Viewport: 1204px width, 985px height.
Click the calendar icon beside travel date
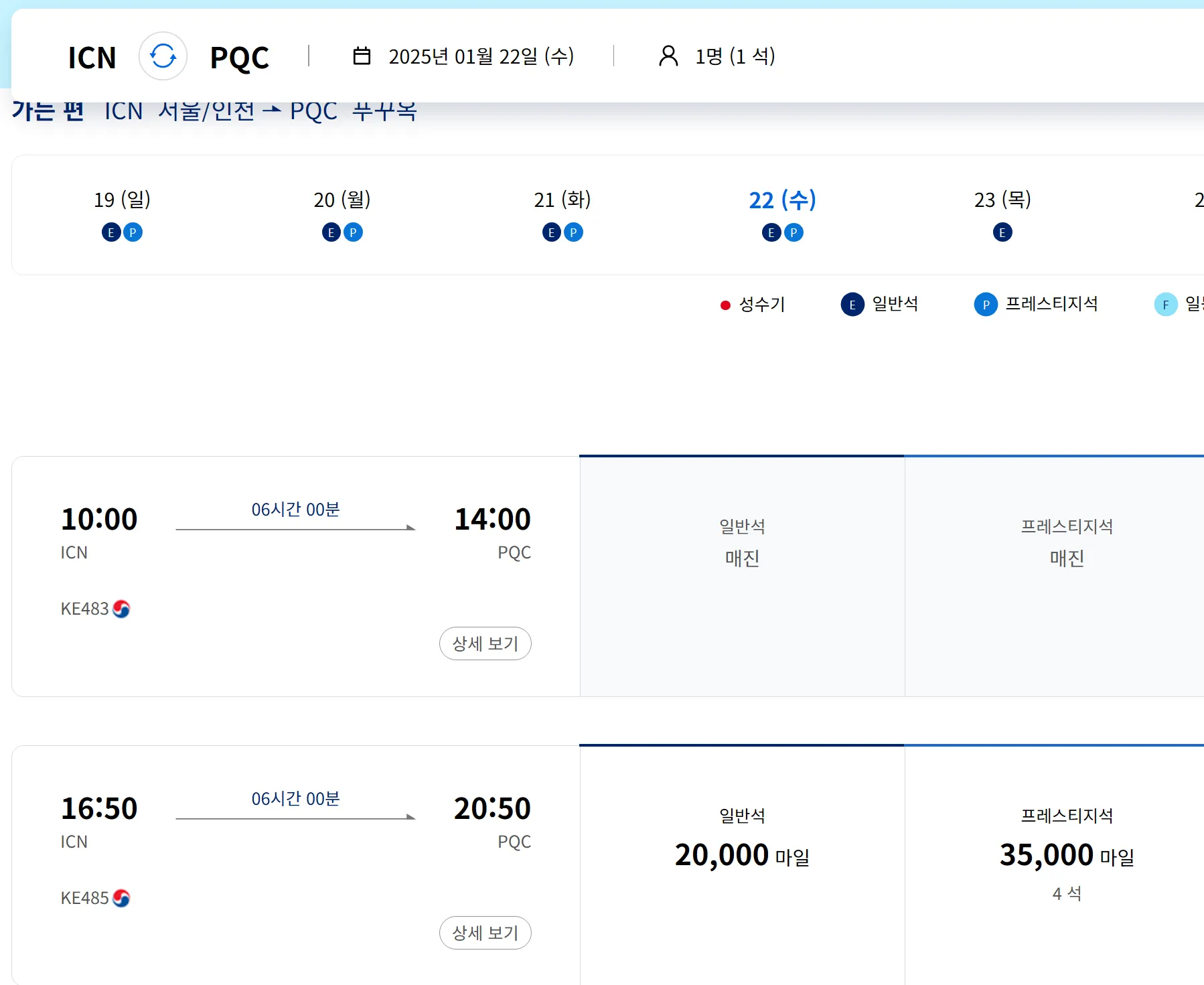362,56
